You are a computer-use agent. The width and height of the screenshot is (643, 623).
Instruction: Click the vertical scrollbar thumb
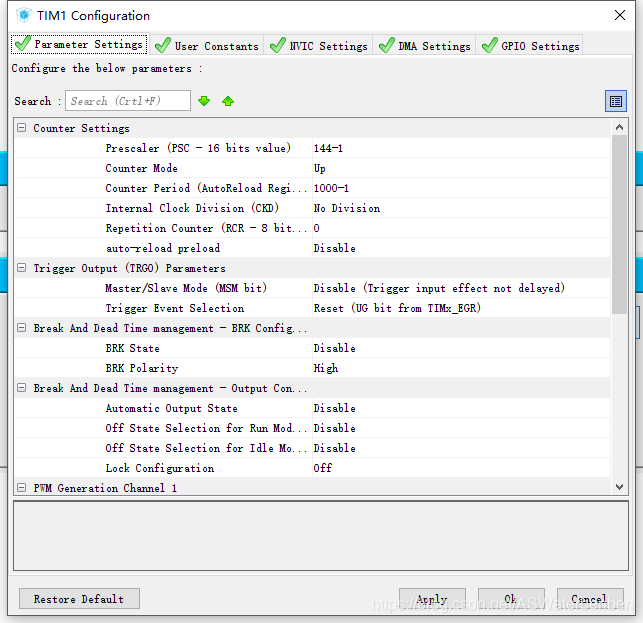(619, 225)
